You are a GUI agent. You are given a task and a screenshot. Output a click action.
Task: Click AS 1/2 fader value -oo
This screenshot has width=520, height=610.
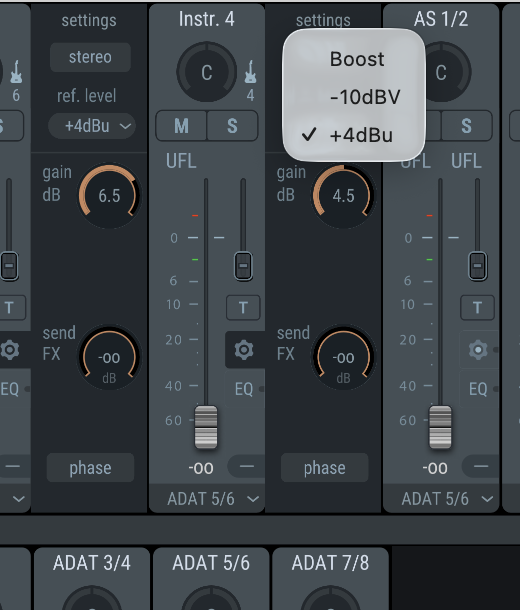click(x=435, y=468)
